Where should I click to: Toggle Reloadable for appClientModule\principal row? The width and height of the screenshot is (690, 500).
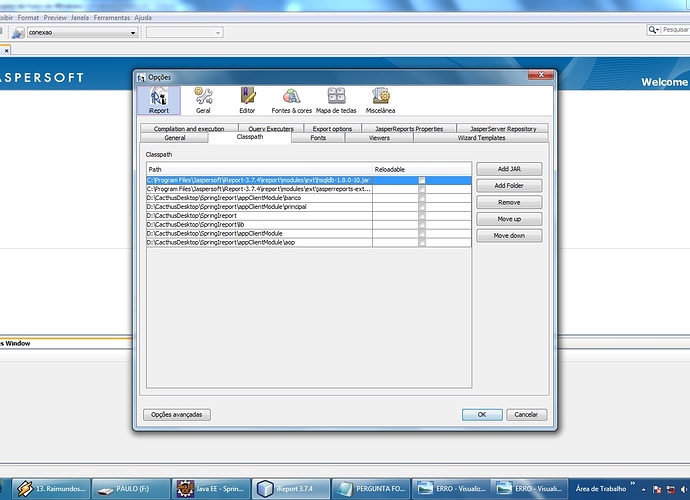[422, 207]
